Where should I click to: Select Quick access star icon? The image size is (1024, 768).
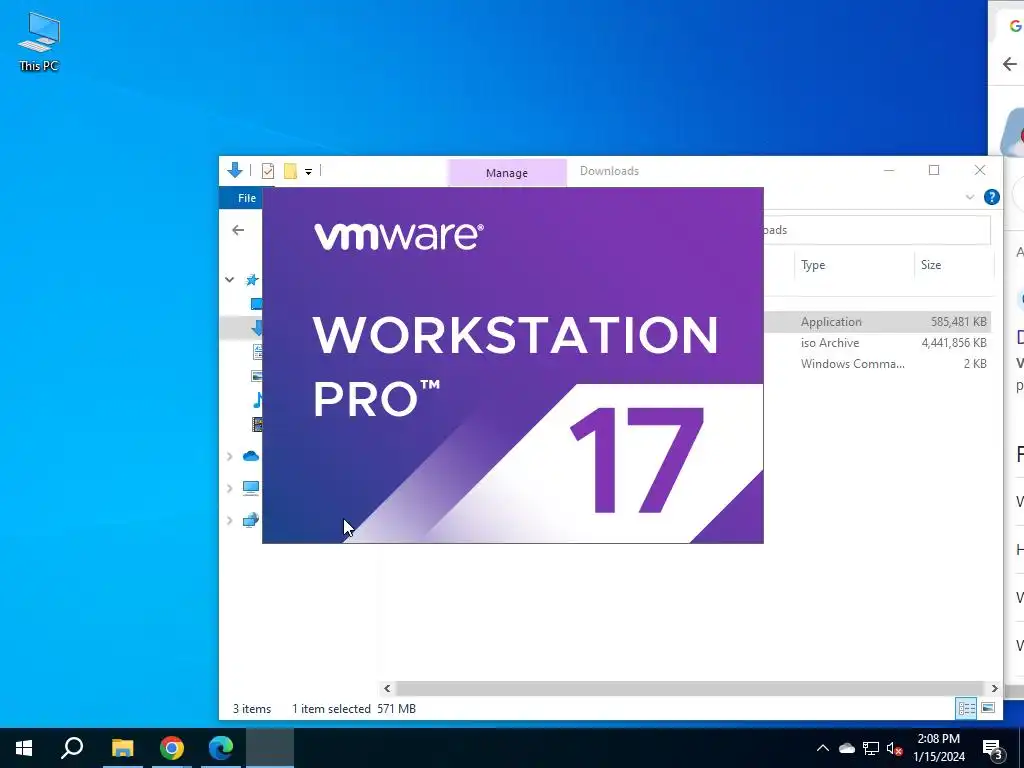tap(252, 280)
